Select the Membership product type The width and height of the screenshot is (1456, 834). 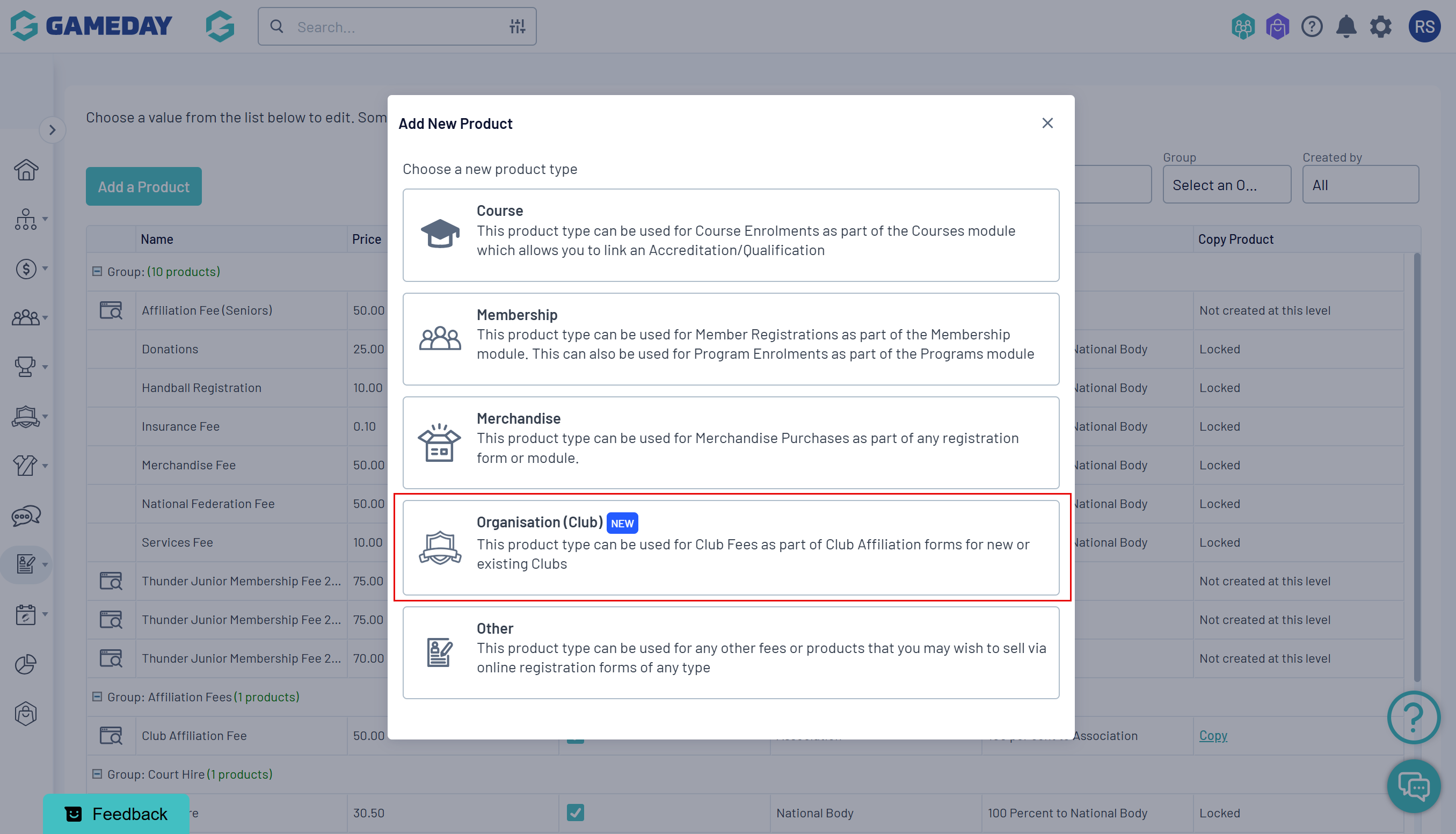pos(731,339)
